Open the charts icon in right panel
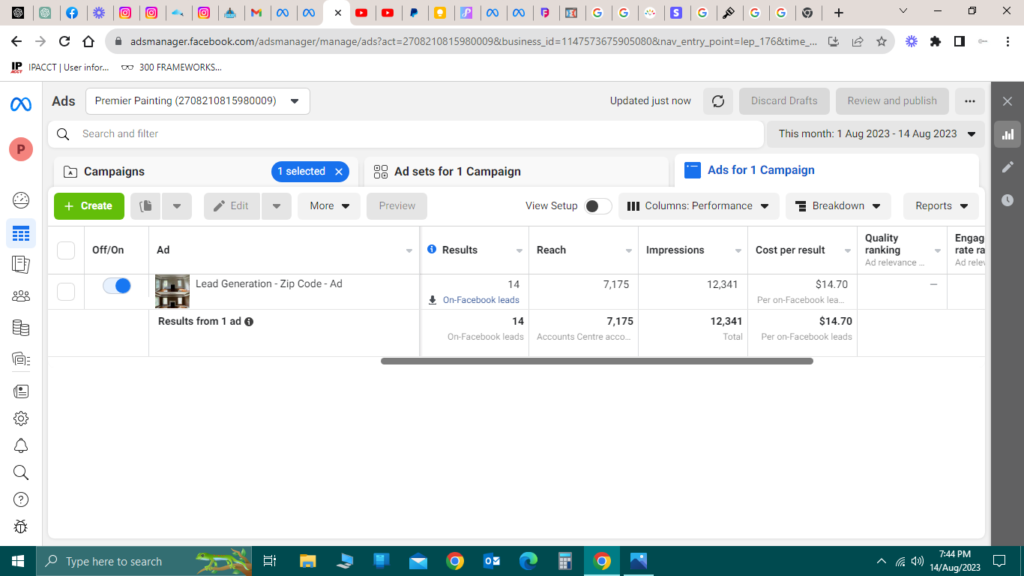Screen dimensions: 1024x576 pos(1007,134)
